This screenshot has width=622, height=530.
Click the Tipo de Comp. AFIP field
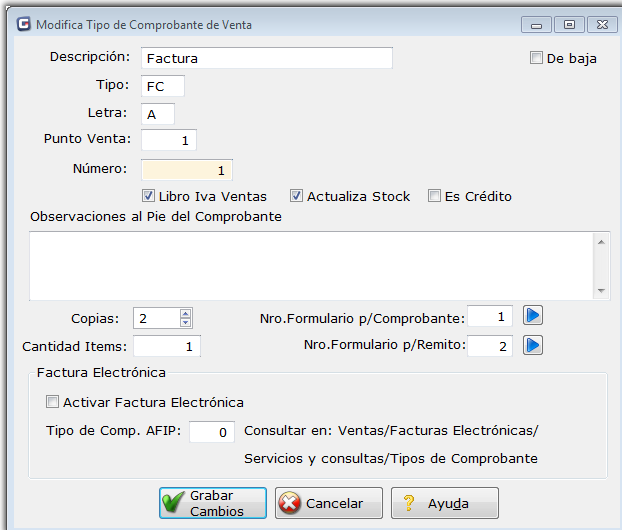[212, 432]
